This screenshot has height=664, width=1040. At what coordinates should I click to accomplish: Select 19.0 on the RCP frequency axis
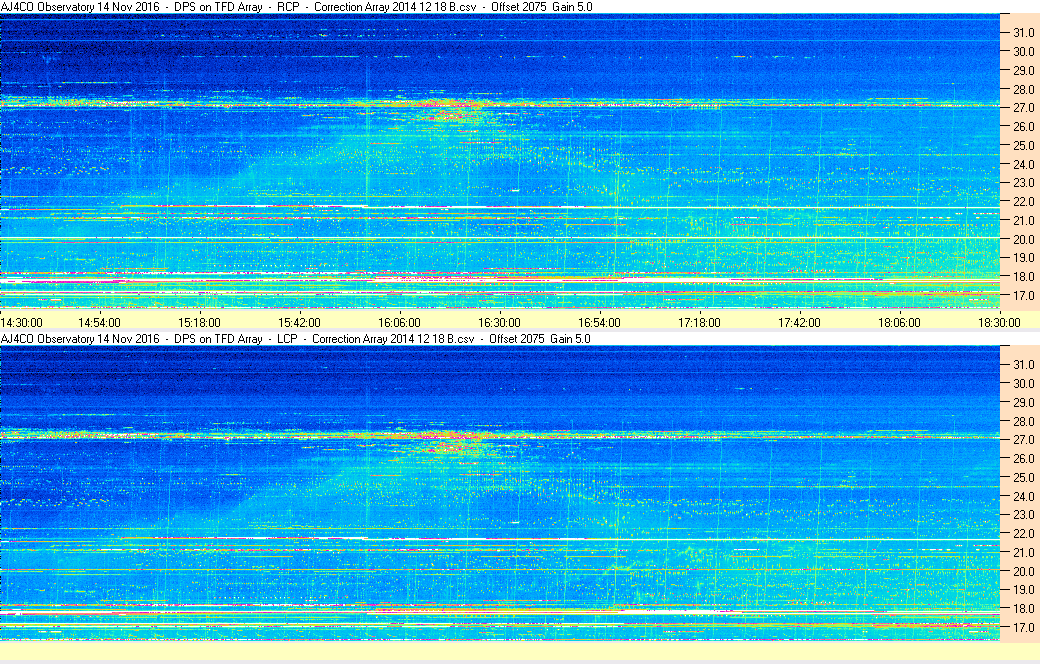click(1023, 257)
